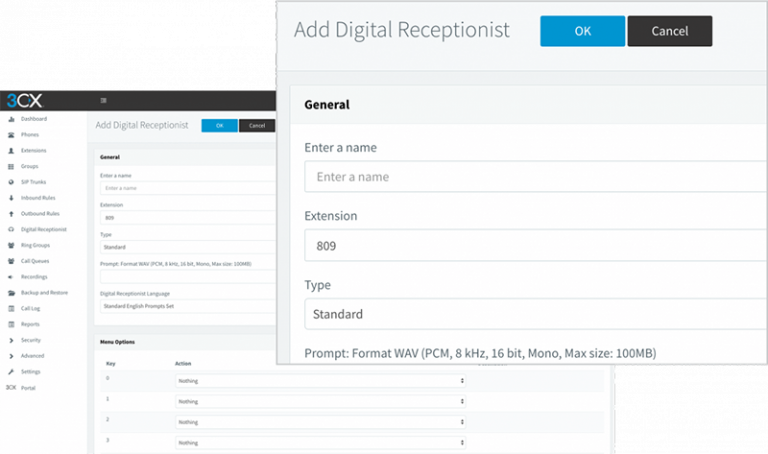Click the empty Prompt field in the background page
The width and height of the screenshot is (768, 454).
188,277
